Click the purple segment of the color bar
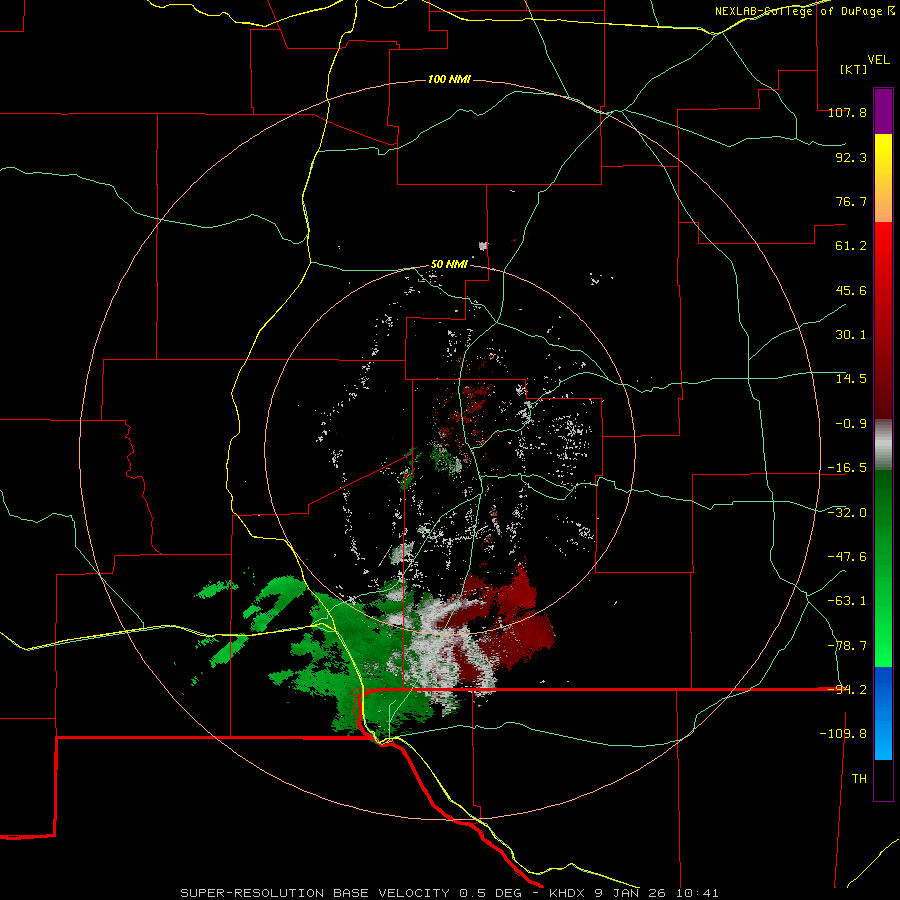This screenshot has height=900, width=900. [x=883, y=111]
